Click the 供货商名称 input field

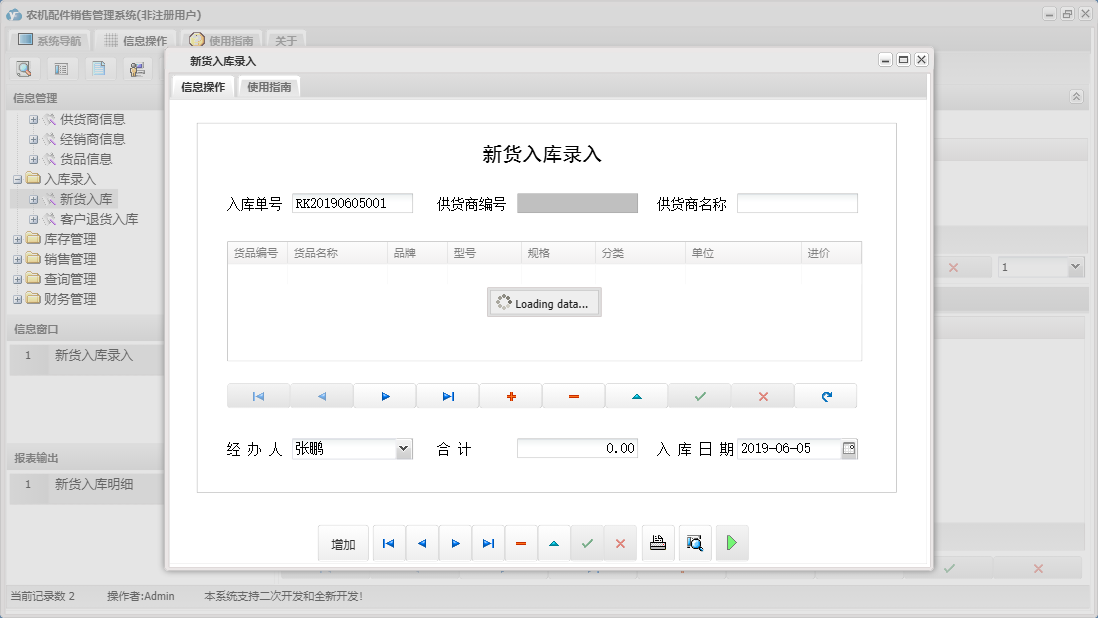(x=797, y=203)
